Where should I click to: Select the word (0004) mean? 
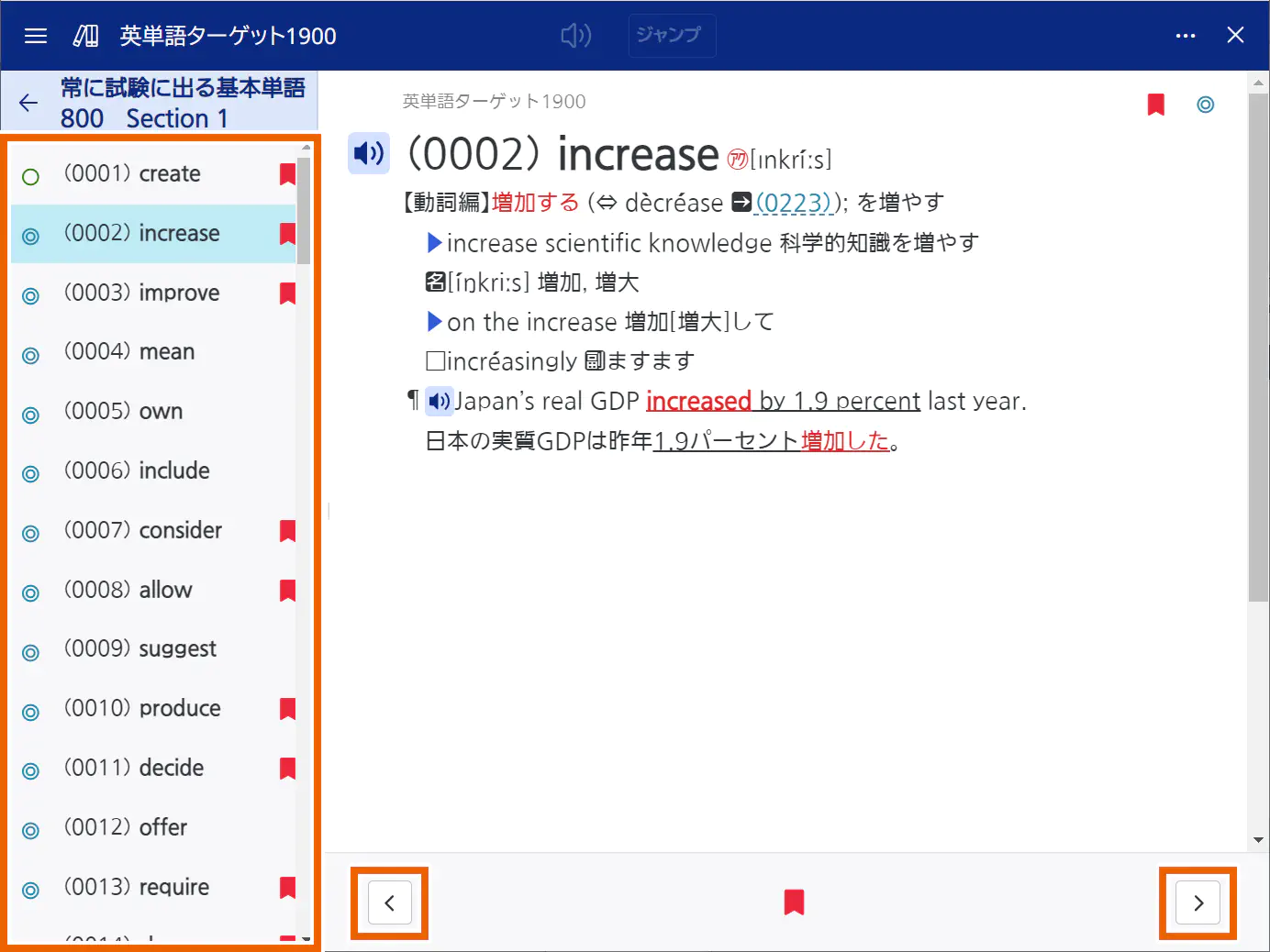[x=128, y=352]
